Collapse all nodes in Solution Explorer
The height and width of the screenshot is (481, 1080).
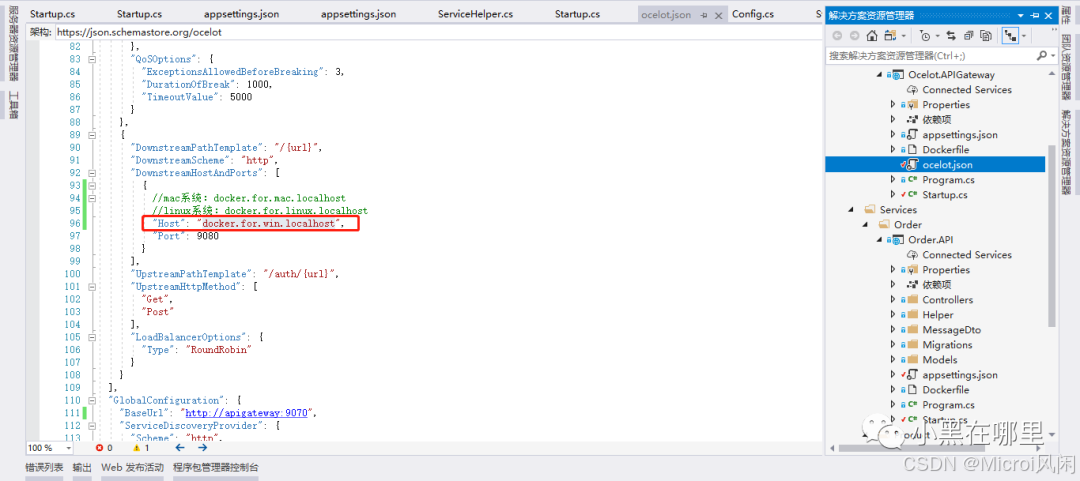[x=968, y=36]
